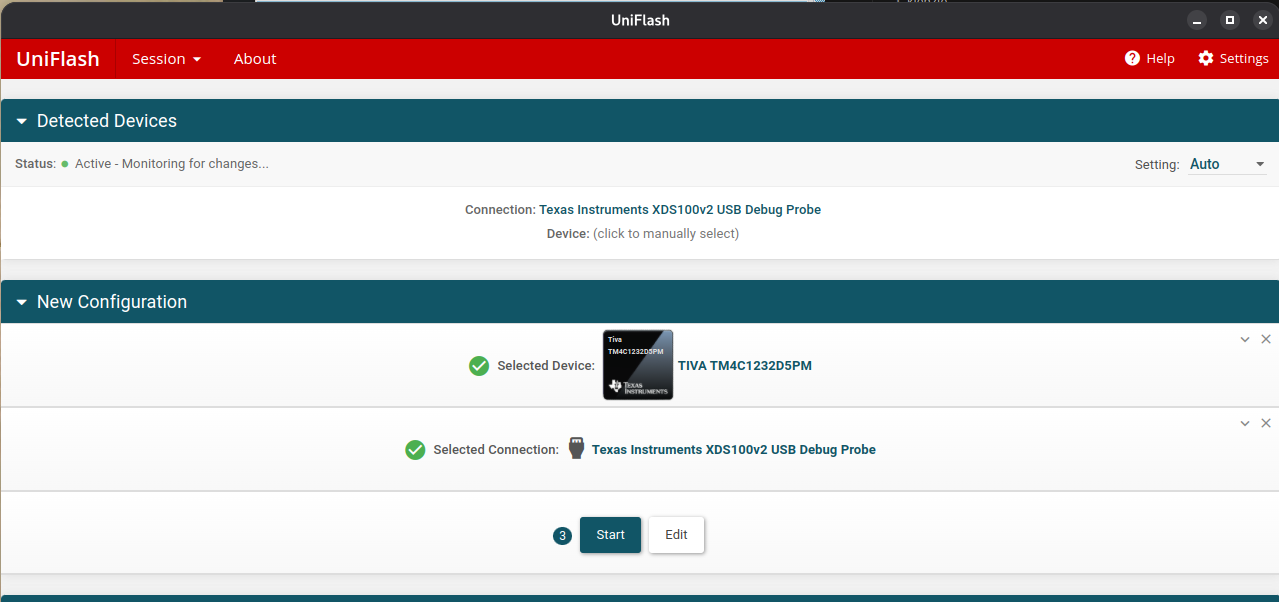Screen dimensions: 1279x602
Task: Click the green Active status indicator dot
Action: pyautogui.click(x=65, y=163)
